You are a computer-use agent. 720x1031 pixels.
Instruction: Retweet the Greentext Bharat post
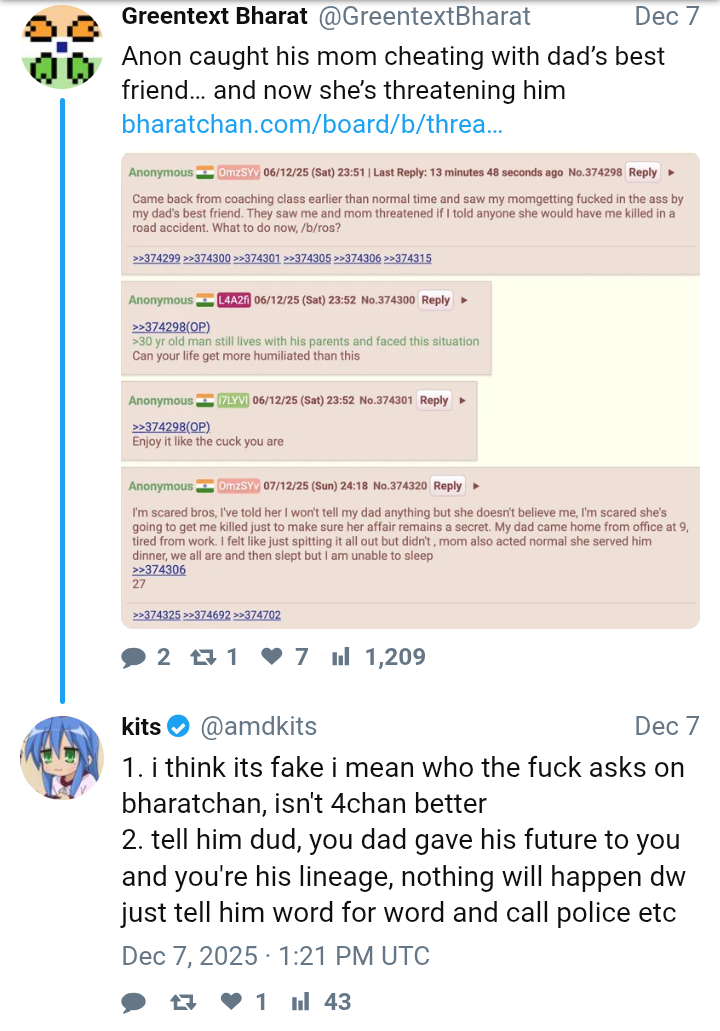click(203, 657)
